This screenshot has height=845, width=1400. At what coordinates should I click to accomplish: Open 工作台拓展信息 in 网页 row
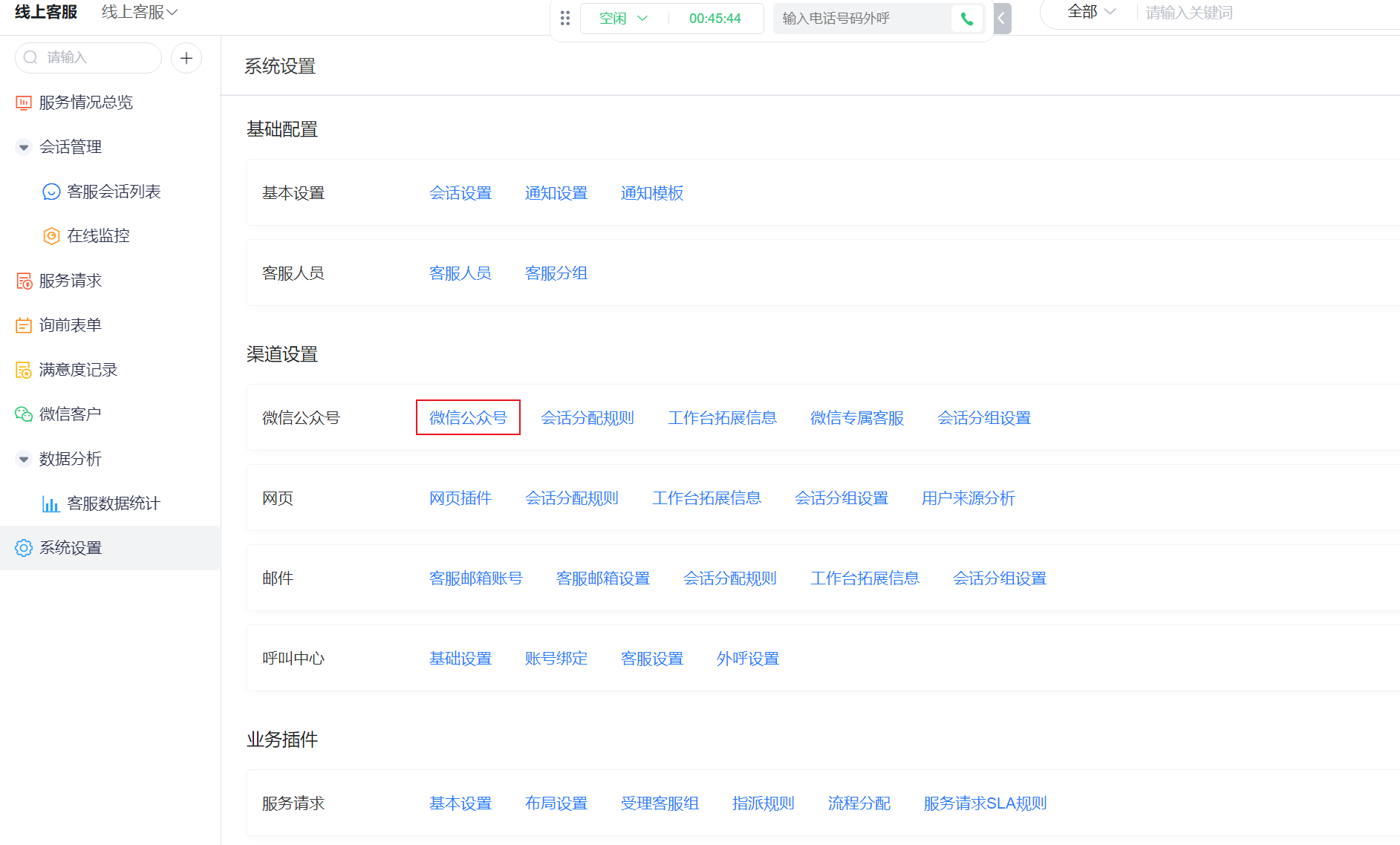(x=707, y=498)
